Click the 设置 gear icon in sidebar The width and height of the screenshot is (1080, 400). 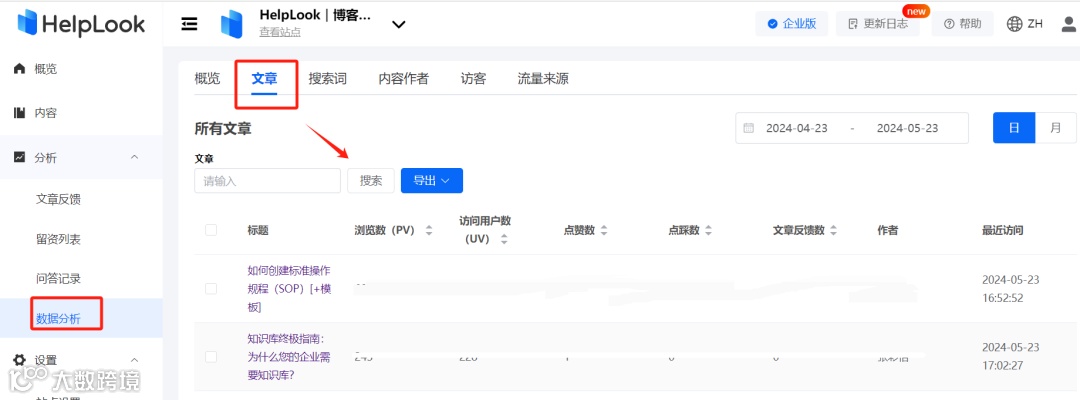click(x=20, y=360)
